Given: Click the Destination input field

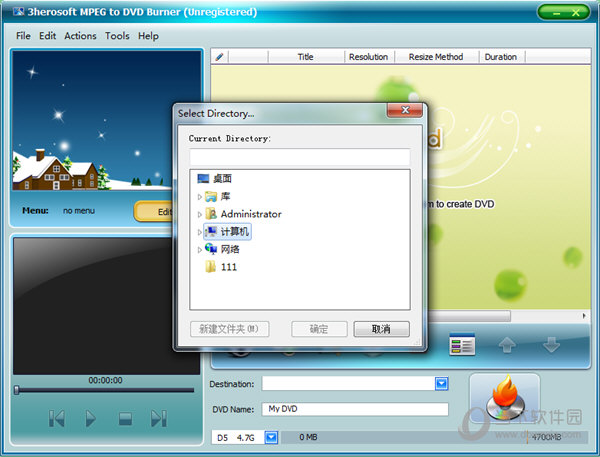Looking at the screenshot, I should coord(349,384).
